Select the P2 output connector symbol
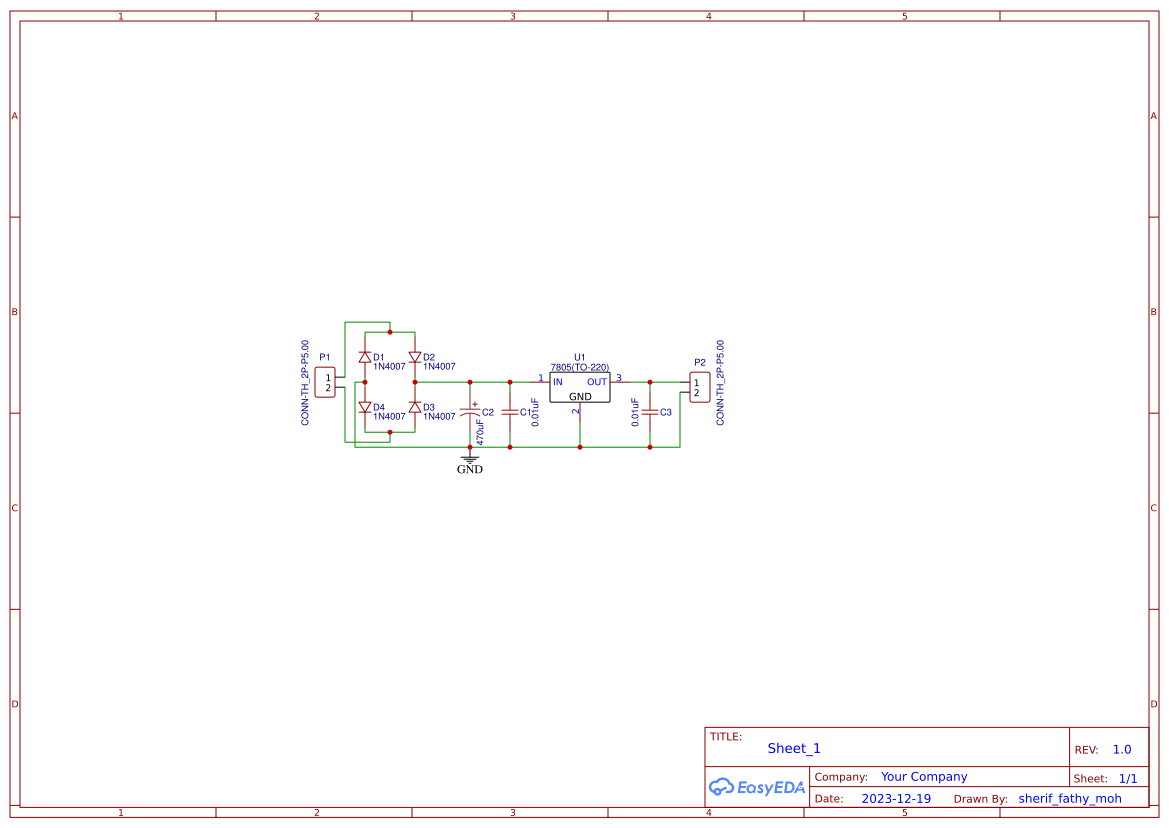Viewport: 1169px width, 828px height. (700, 387)
